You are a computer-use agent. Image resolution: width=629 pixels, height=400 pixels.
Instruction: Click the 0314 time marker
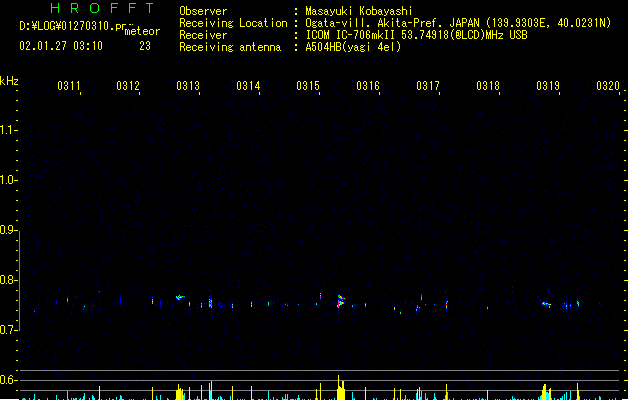248,85
